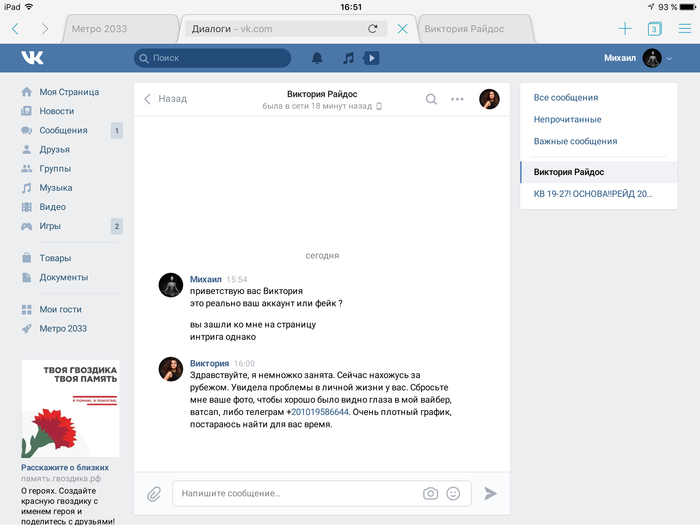Open the КВ 19-27 group conversation
Image resolution: width=700 pixels, height=525 pixels.
point(592,194)
